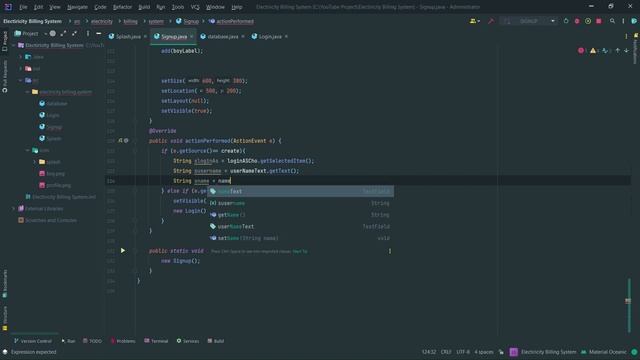Open the Refactor menu
The width and height of the screenshot is (640, 360).
[x=122, y=7]
